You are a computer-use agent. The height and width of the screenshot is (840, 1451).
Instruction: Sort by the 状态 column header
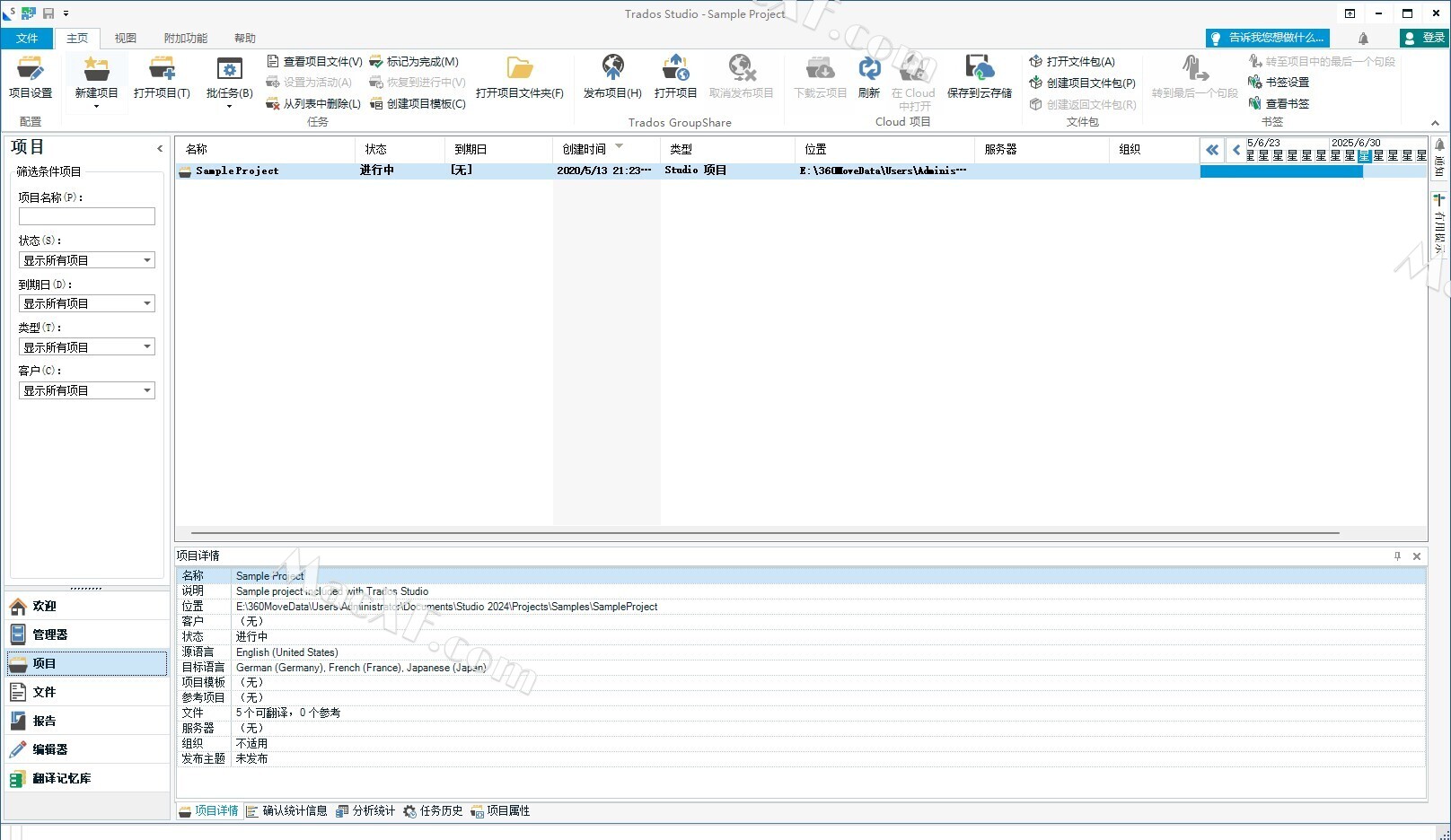[x=400, y=149]
